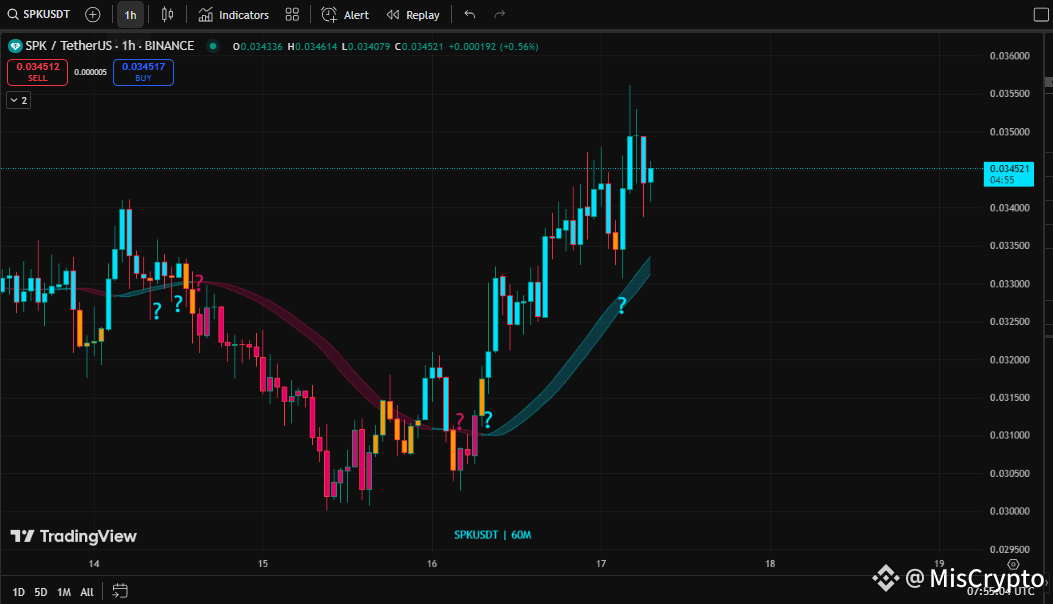Click the open value O0.034336 in legend
Image resolution: width=1053 pixels, height=604 pixels.
pyautogui.click(x=257, y=46)
